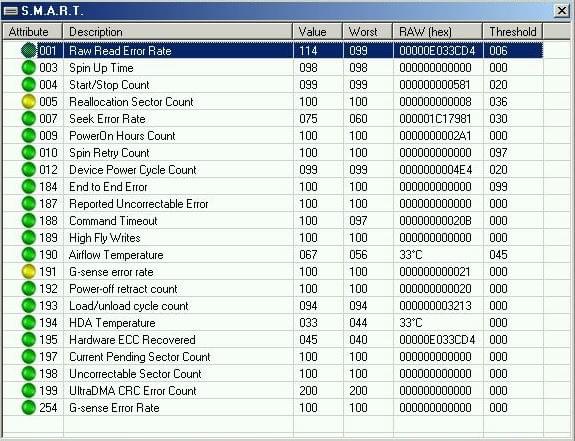
Task: Click the yellow warning icon for attribute 191
Action: point(29,272)
